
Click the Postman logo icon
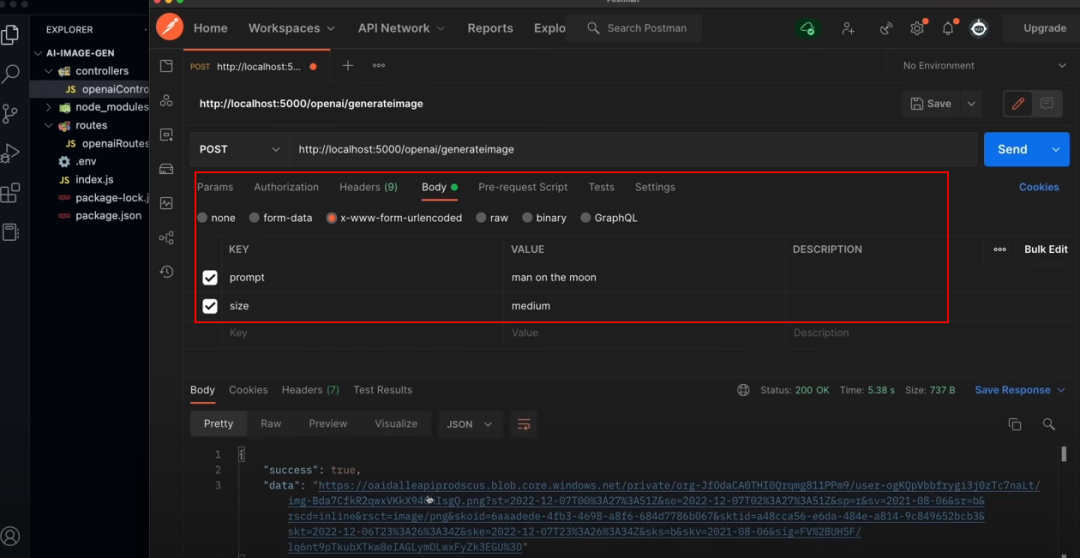169,28
